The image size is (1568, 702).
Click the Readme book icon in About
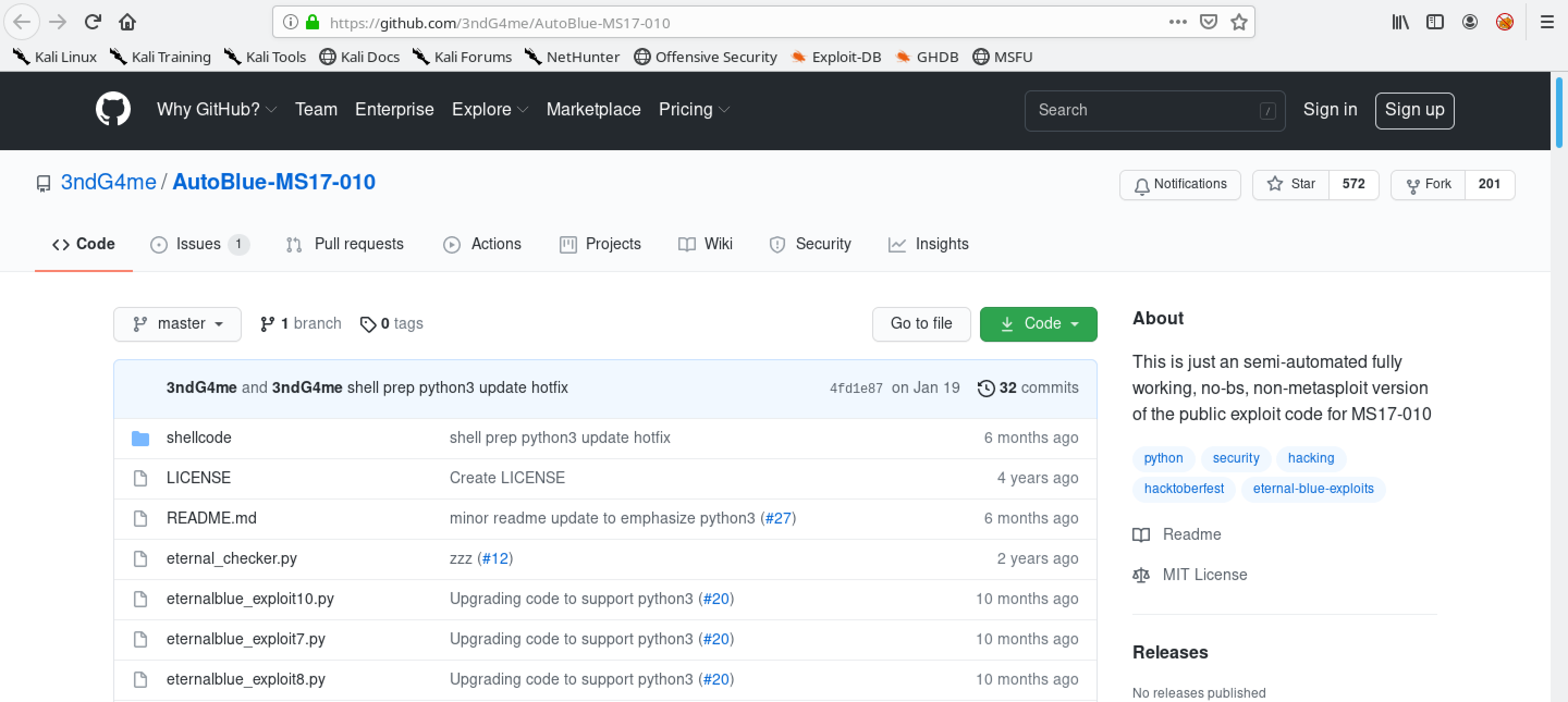pos(1141,535)
